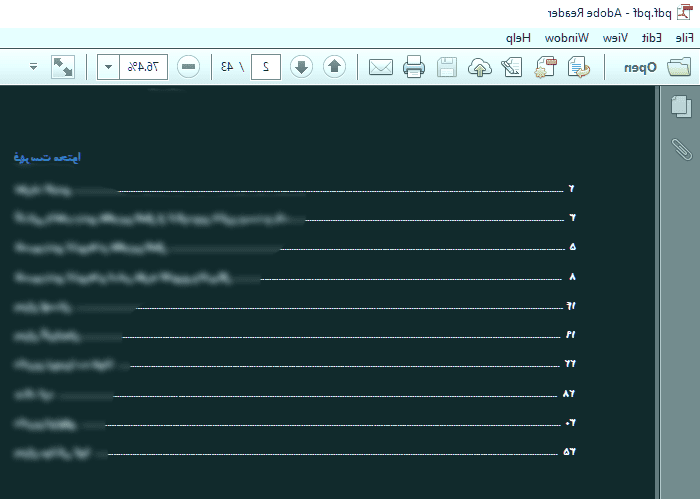Open the File menu

684,38
